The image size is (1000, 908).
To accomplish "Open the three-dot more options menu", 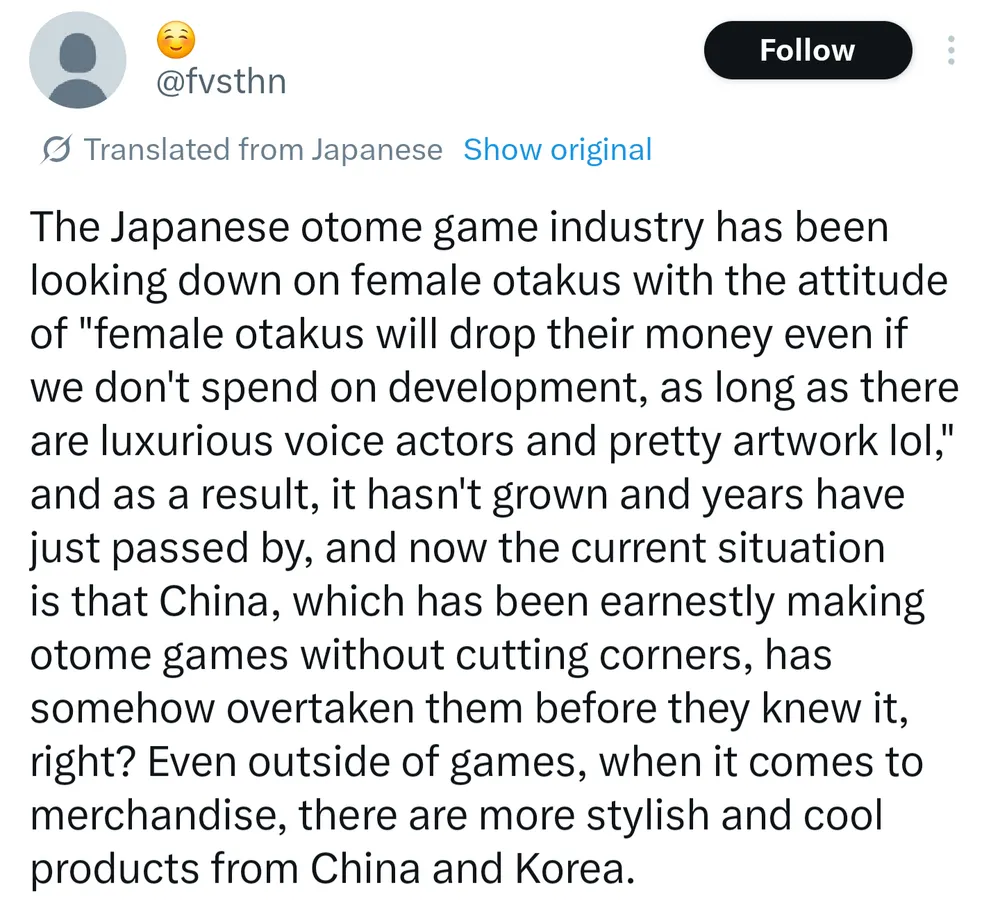I will pos(951,51).
